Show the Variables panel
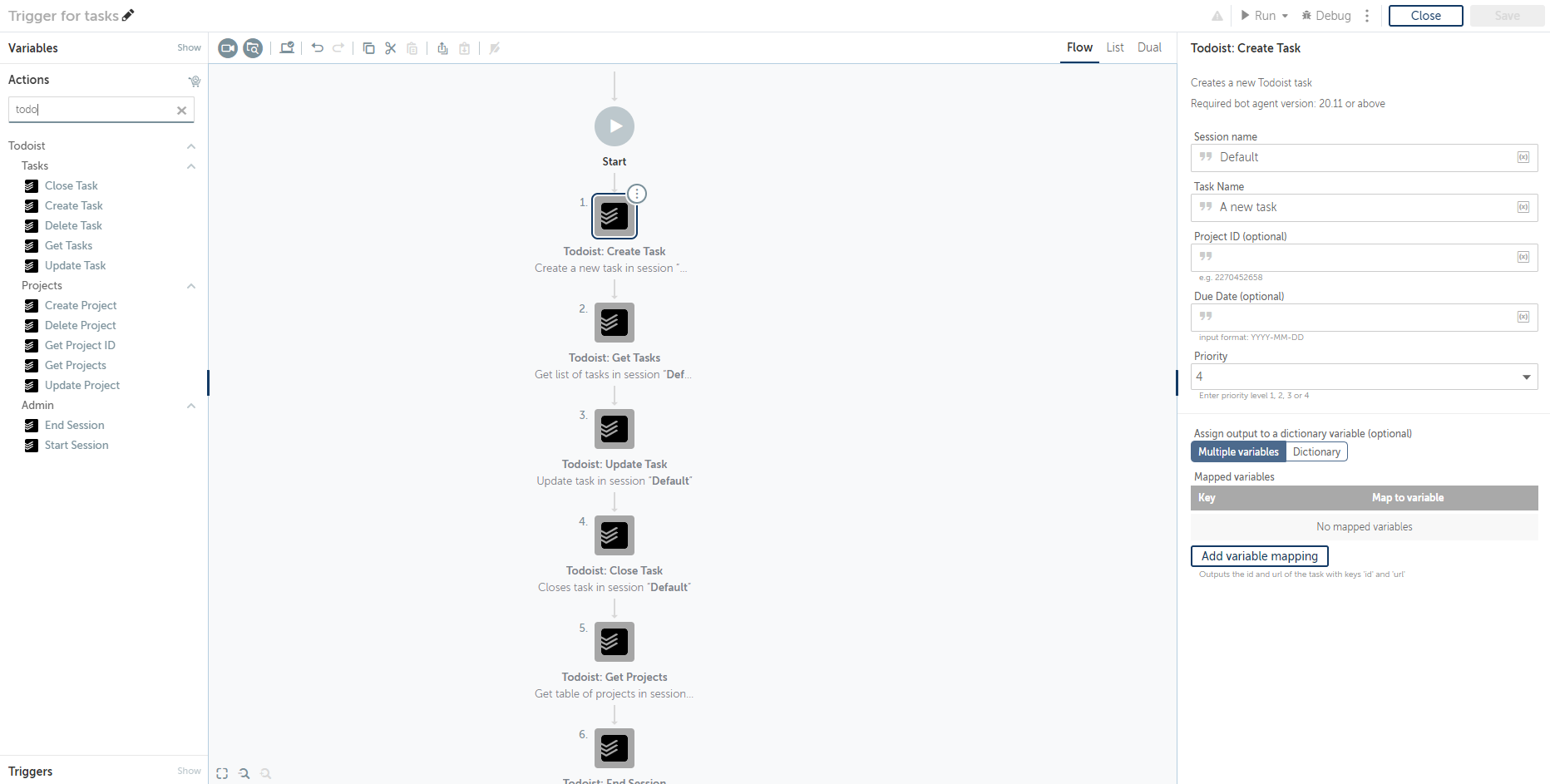The height and width of the screenshot is (784, 1550). [189, 48]
